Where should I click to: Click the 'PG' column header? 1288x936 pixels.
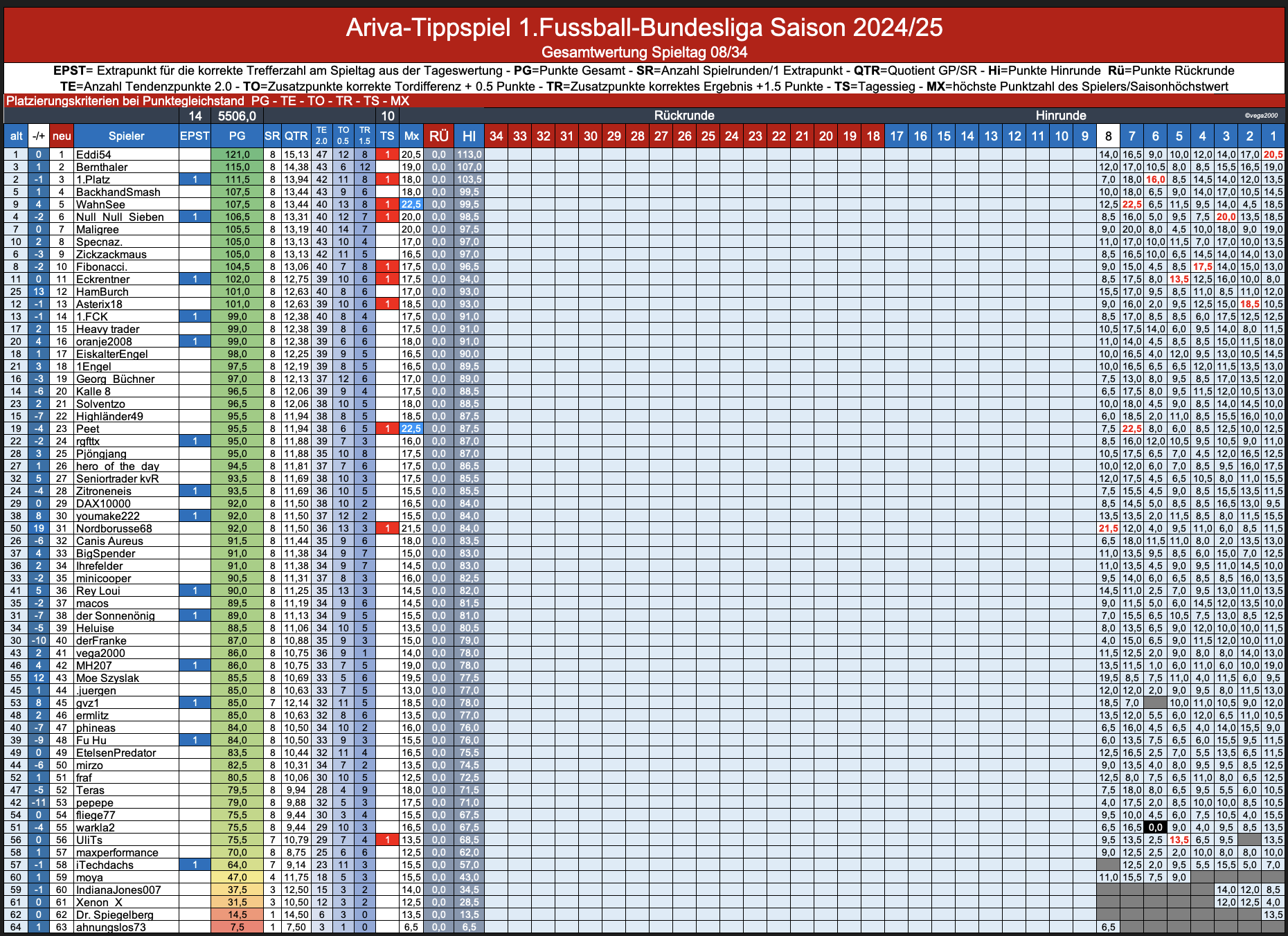pyautogui.click(x=237, y=136)
